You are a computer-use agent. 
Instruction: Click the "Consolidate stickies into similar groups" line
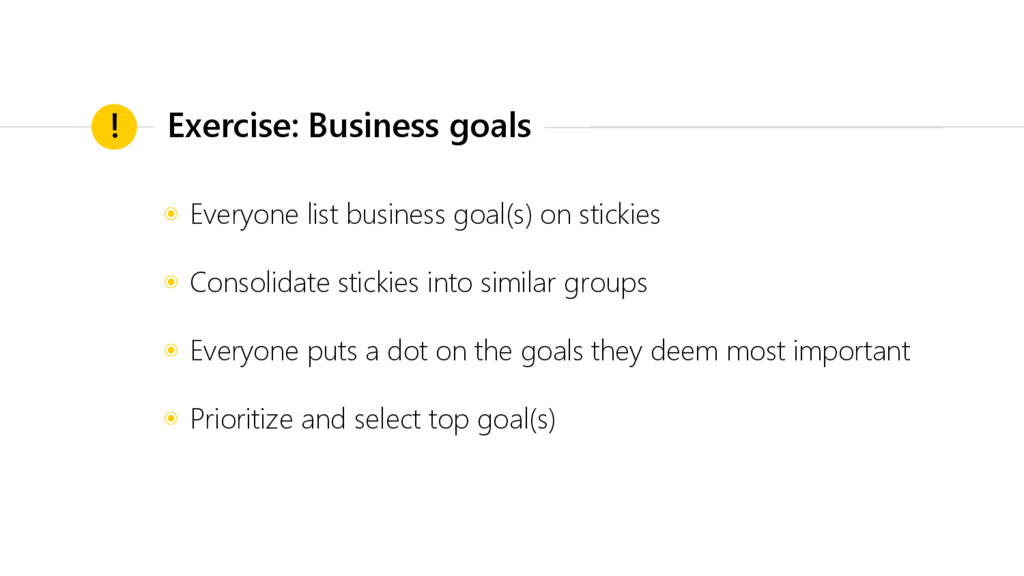tap(418, 283)
